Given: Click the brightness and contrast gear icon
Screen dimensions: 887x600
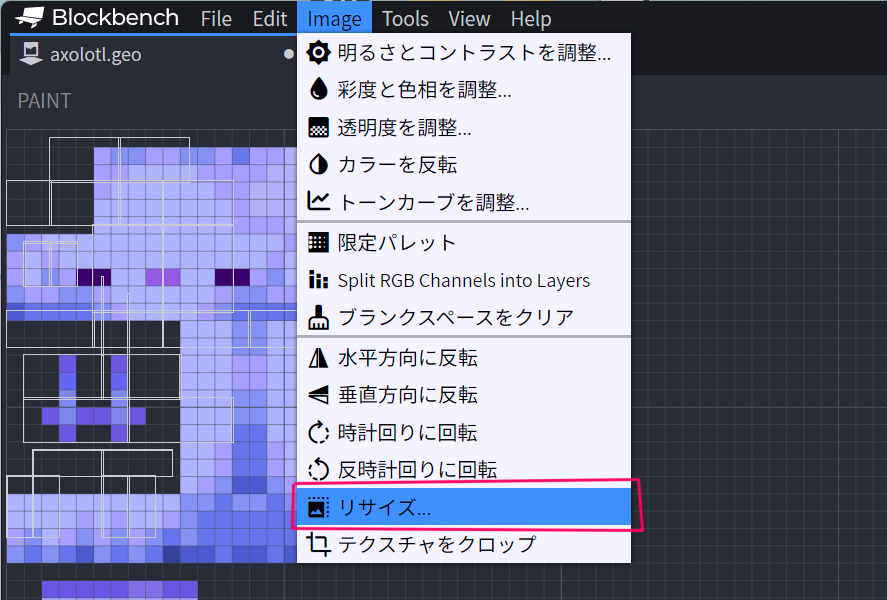Looking at the screenshot, I should [318, 52].
